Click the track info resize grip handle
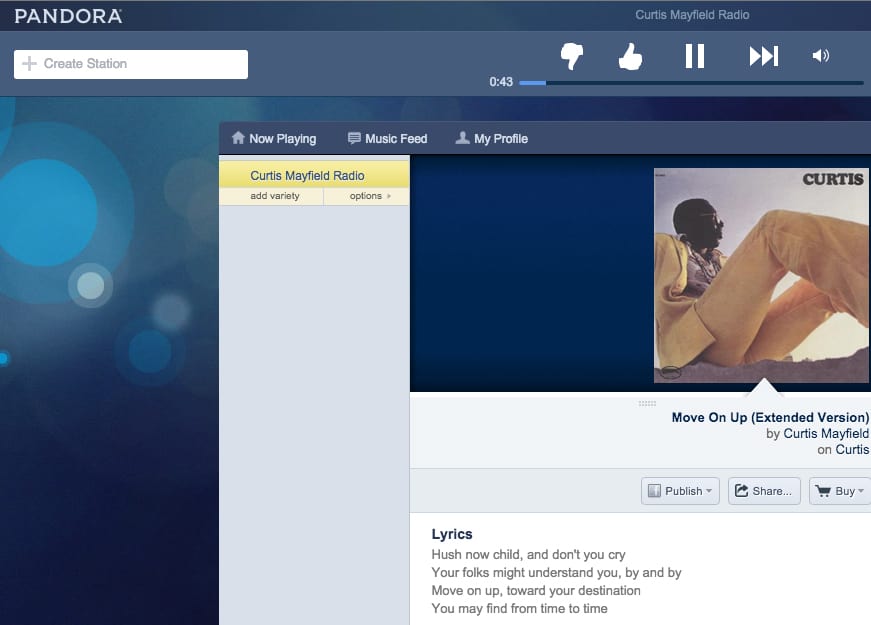The height and width of the screenshot is (625, 871). click(647, 403)
